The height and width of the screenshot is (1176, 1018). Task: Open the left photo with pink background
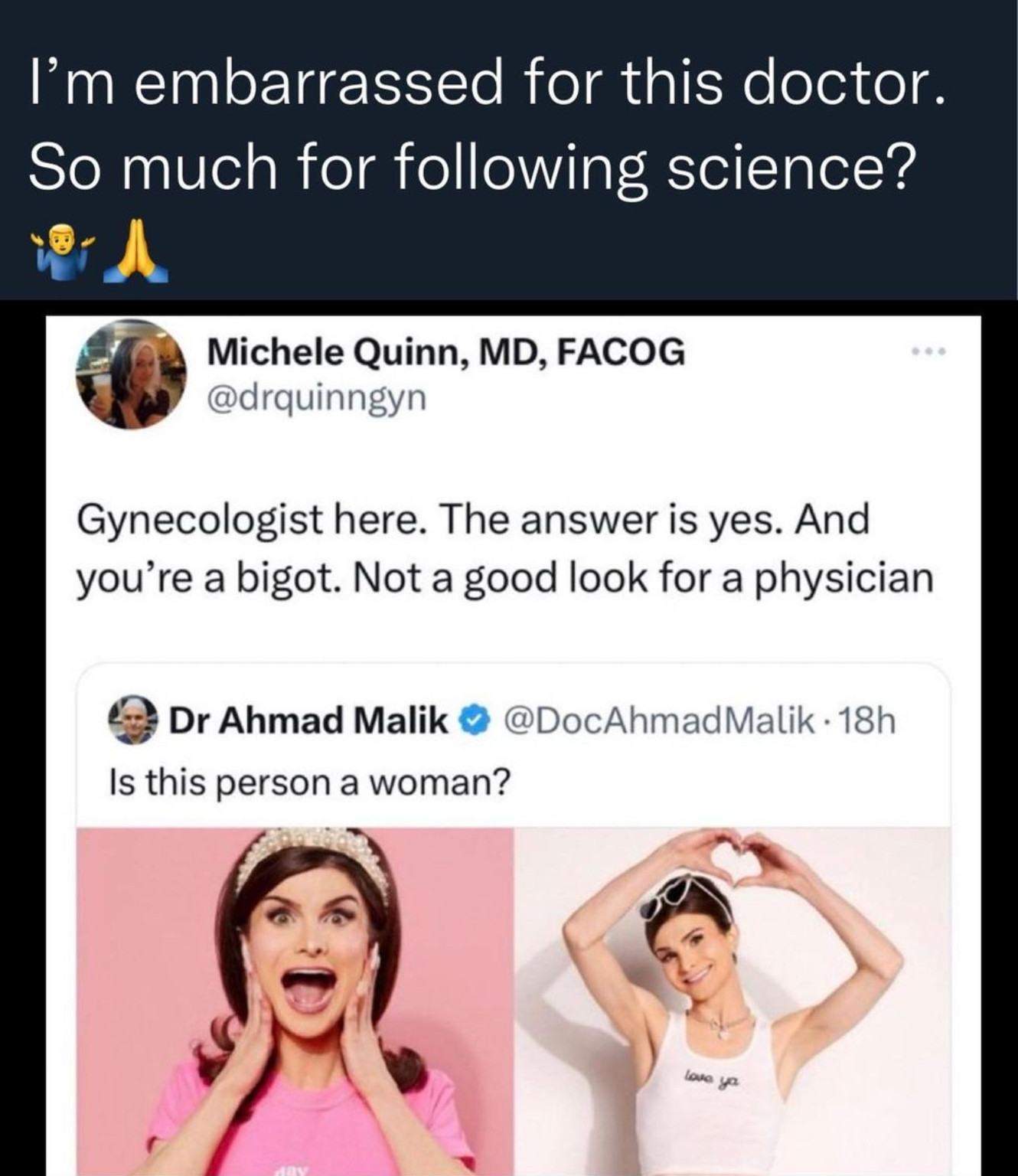coord(295,1001)
